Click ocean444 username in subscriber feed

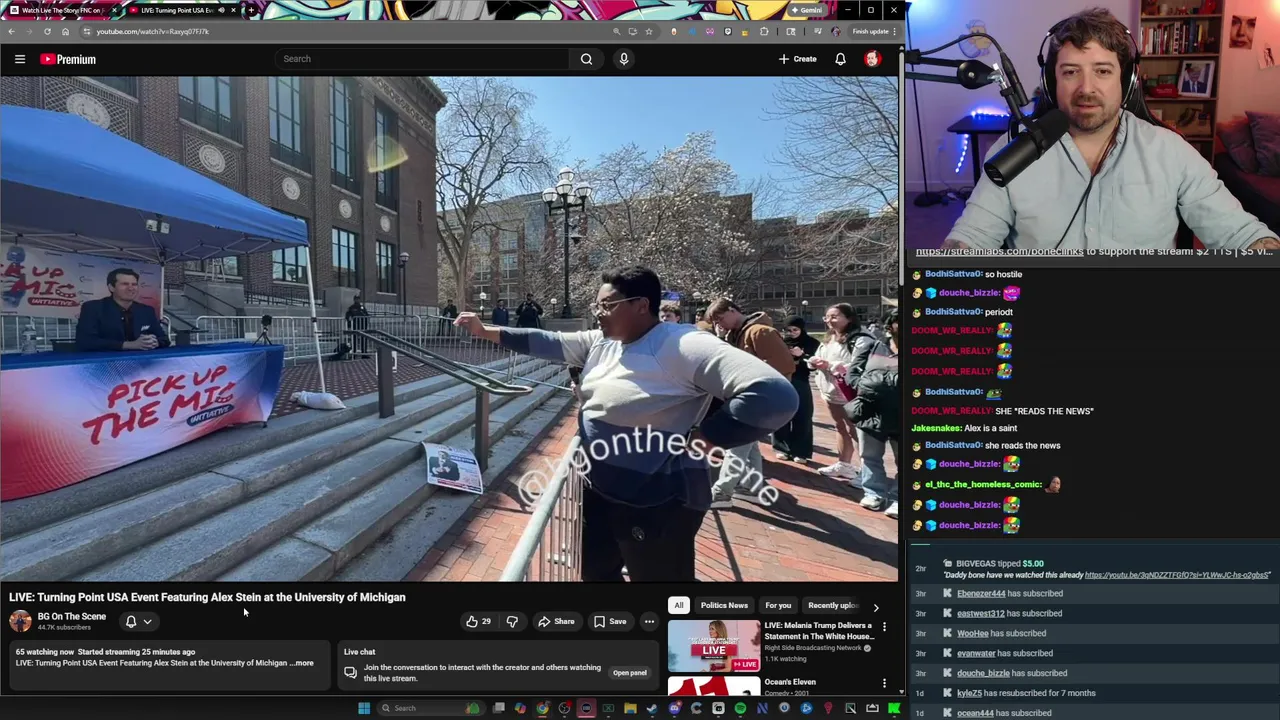(975, 713)
